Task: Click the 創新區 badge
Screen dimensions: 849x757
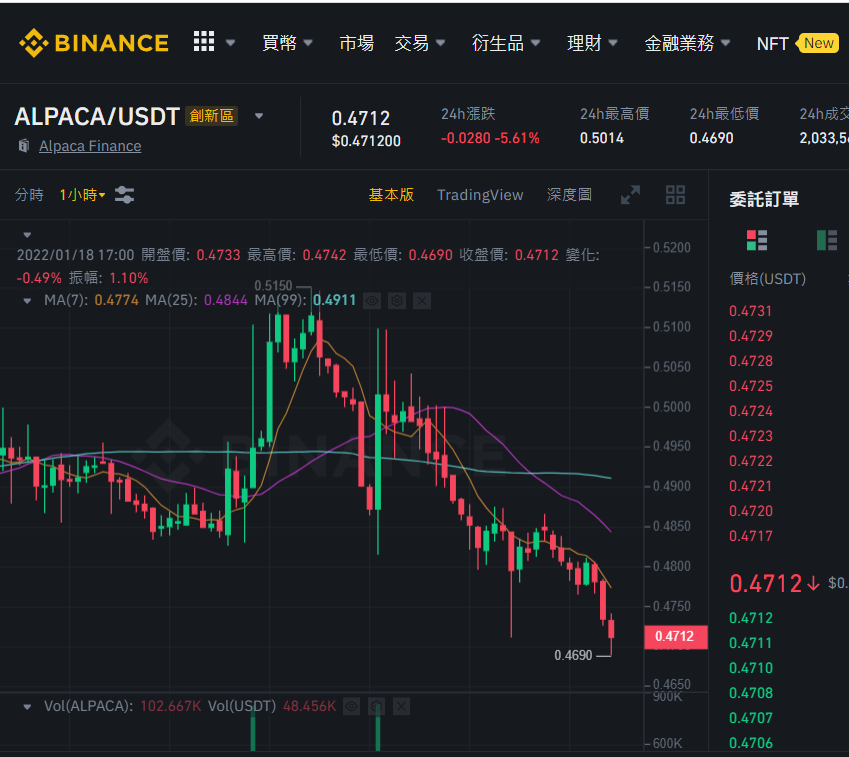Action: coord(211,116)
